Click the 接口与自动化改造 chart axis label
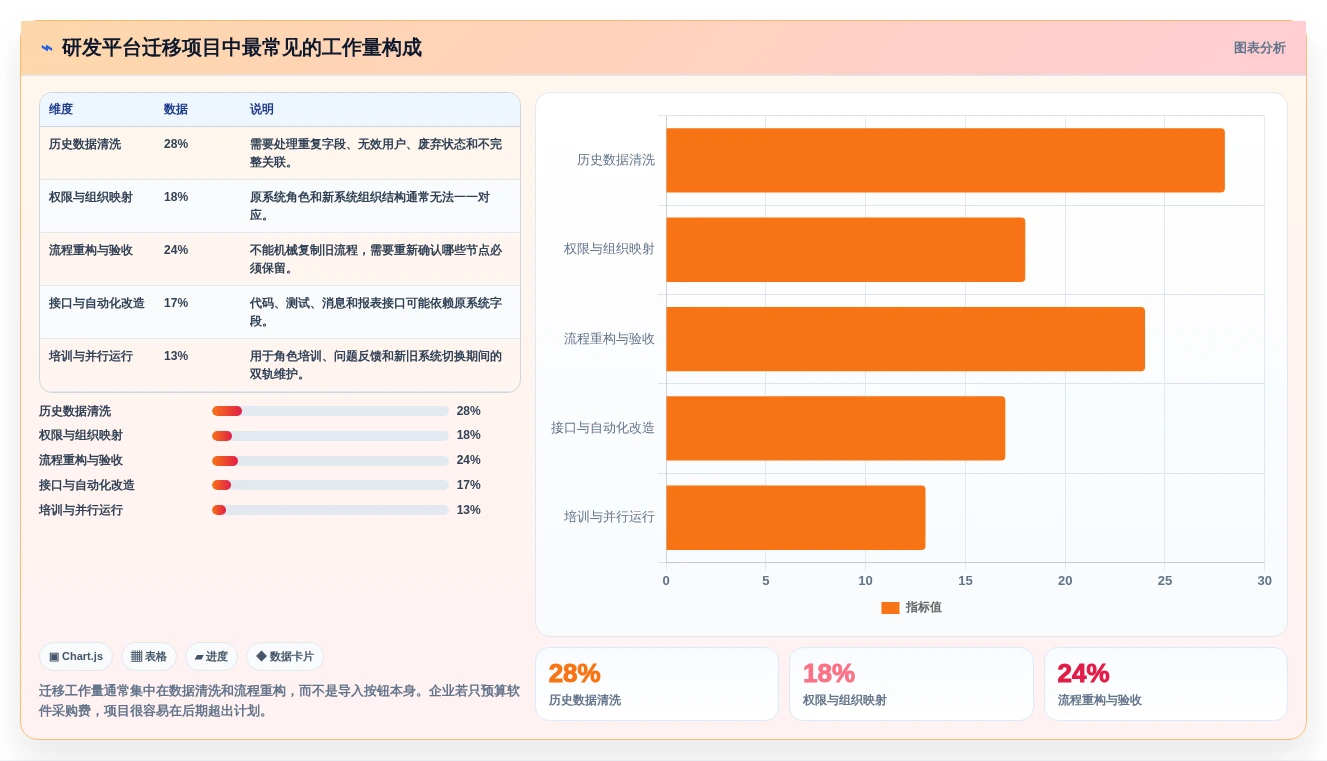 pyautogui.click(x=603, y=428)
